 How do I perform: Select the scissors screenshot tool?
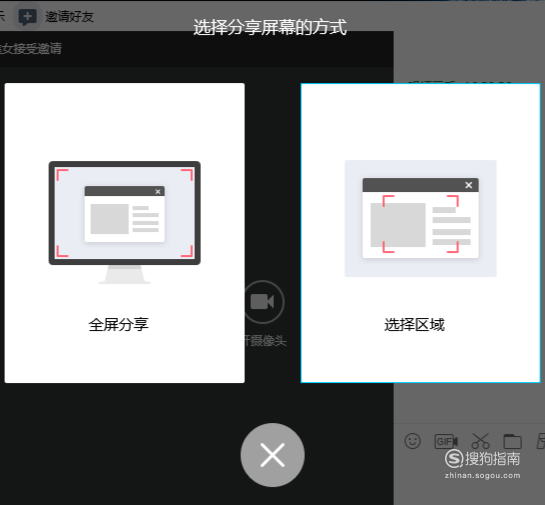click(480, 441)
